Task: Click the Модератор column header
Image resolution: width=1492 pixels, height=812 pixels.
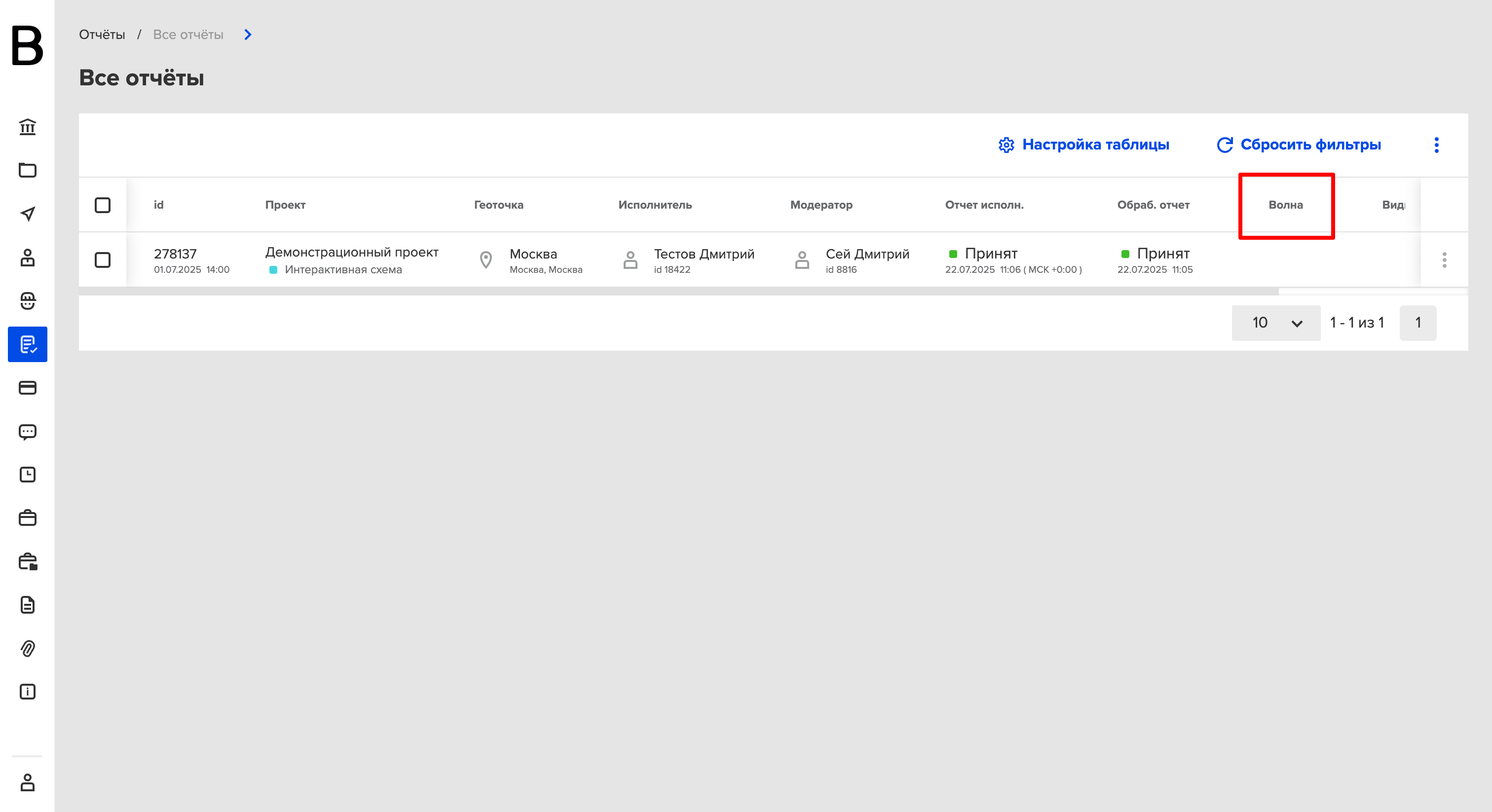Action: (821, 205)
